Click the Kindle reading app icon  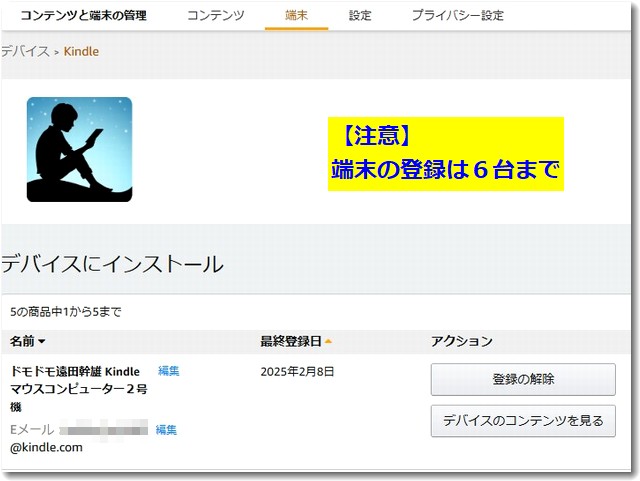(80, 149)
